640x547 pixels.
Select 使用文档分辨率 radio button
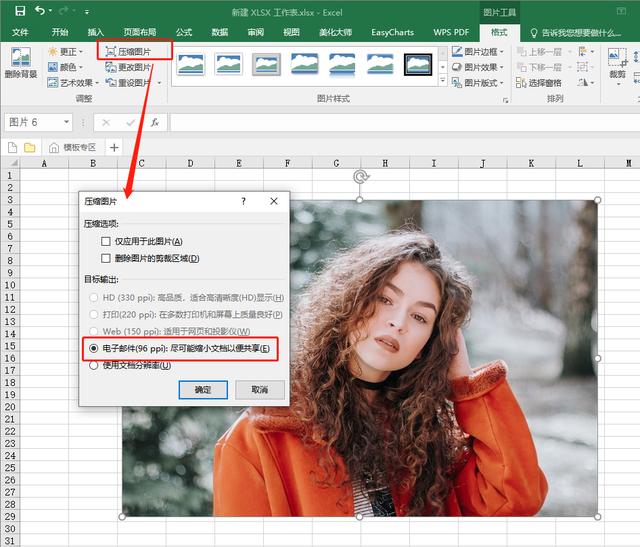click(94, 365)
